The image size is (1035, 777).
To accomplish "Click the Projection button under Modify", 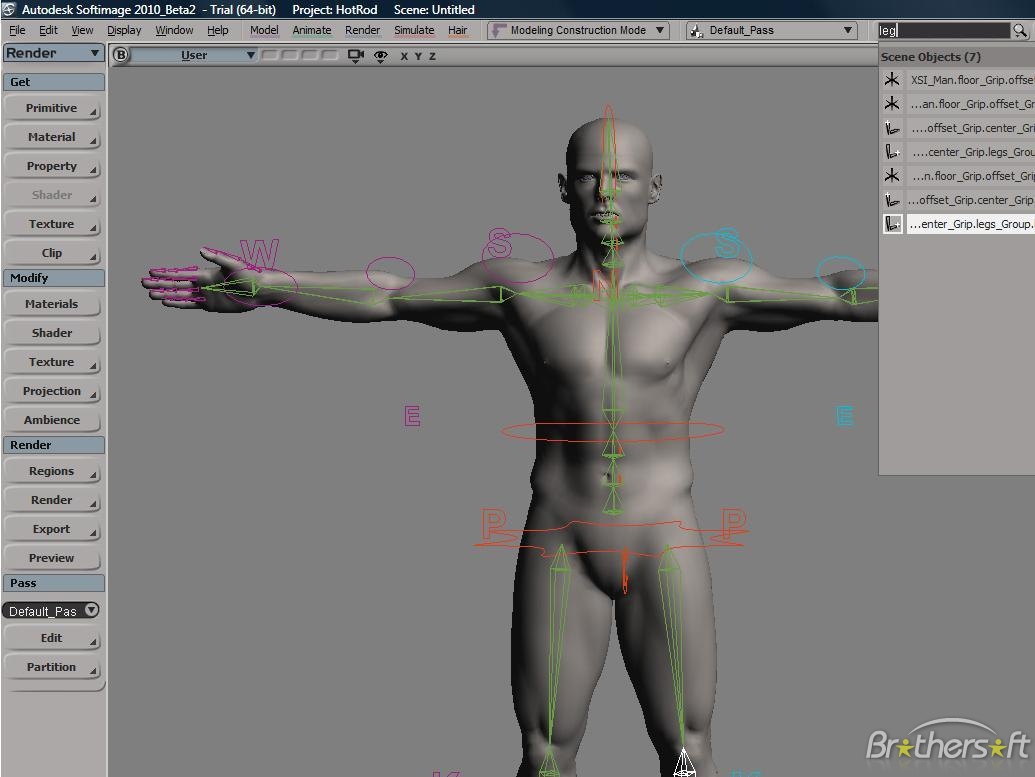I will coord(52,391).
